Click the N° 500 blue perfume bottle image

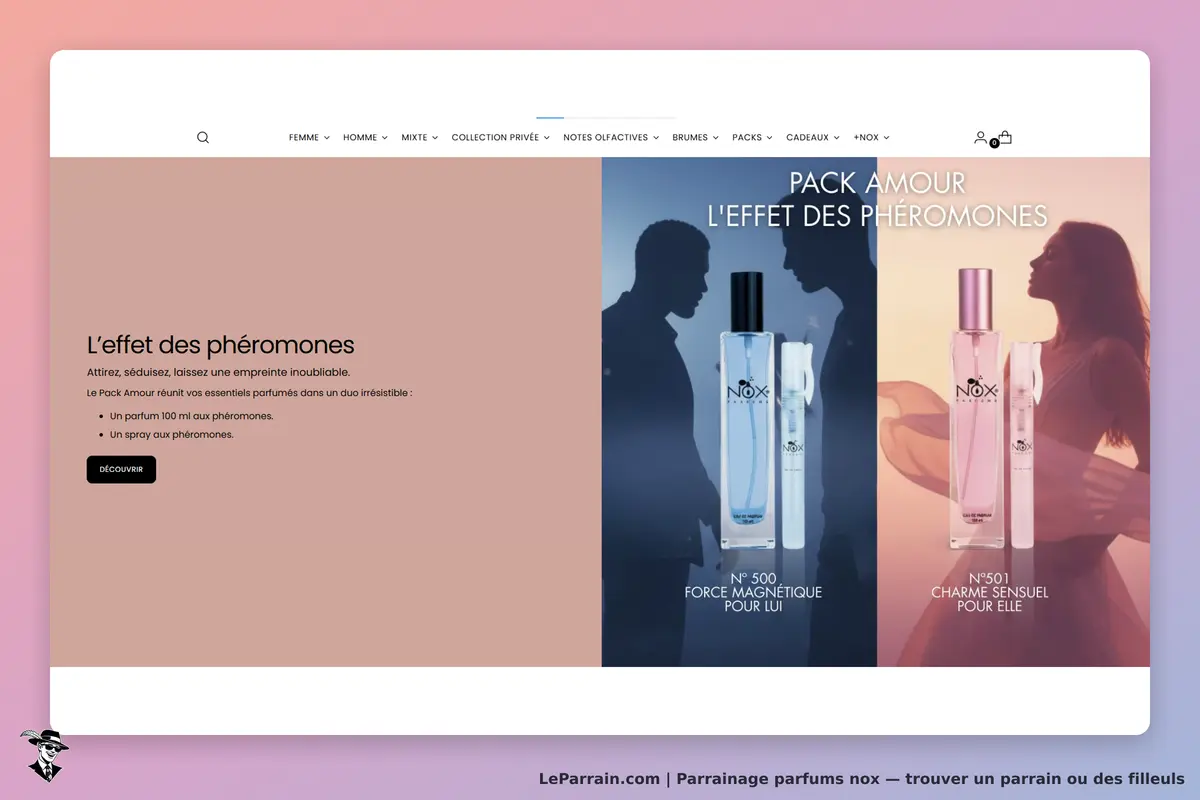click(x=747, y=410)
